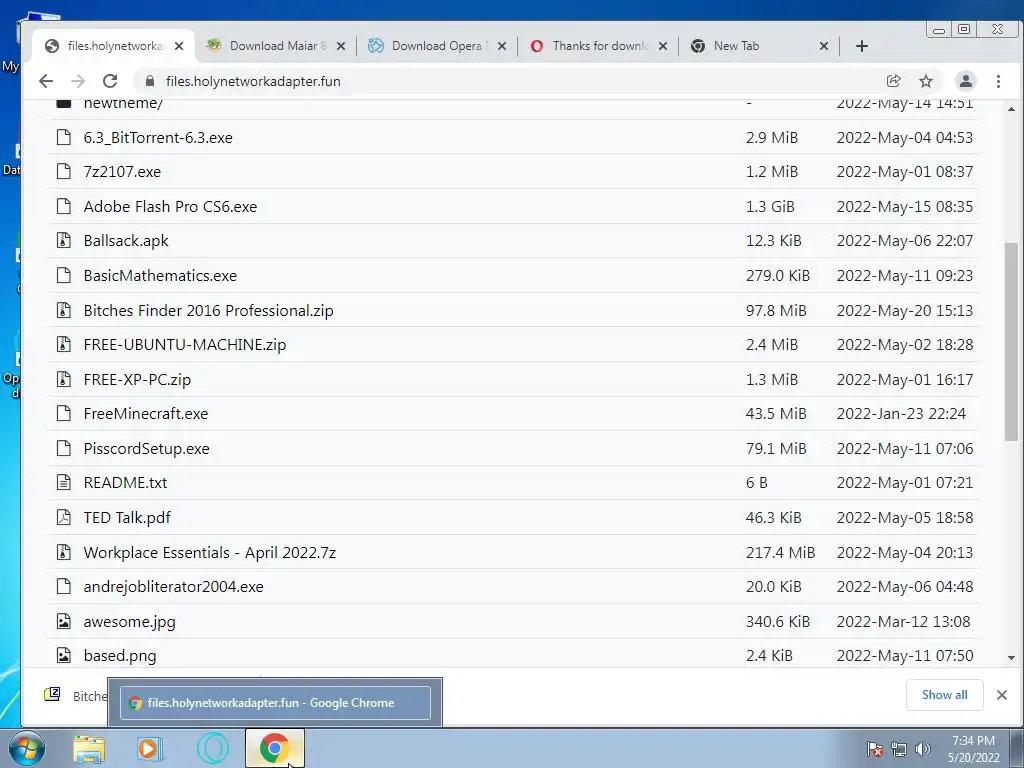Open the FreeMinecraft.exe link
The width and height of the screenshot is (1024, 768).
(146, 413)
